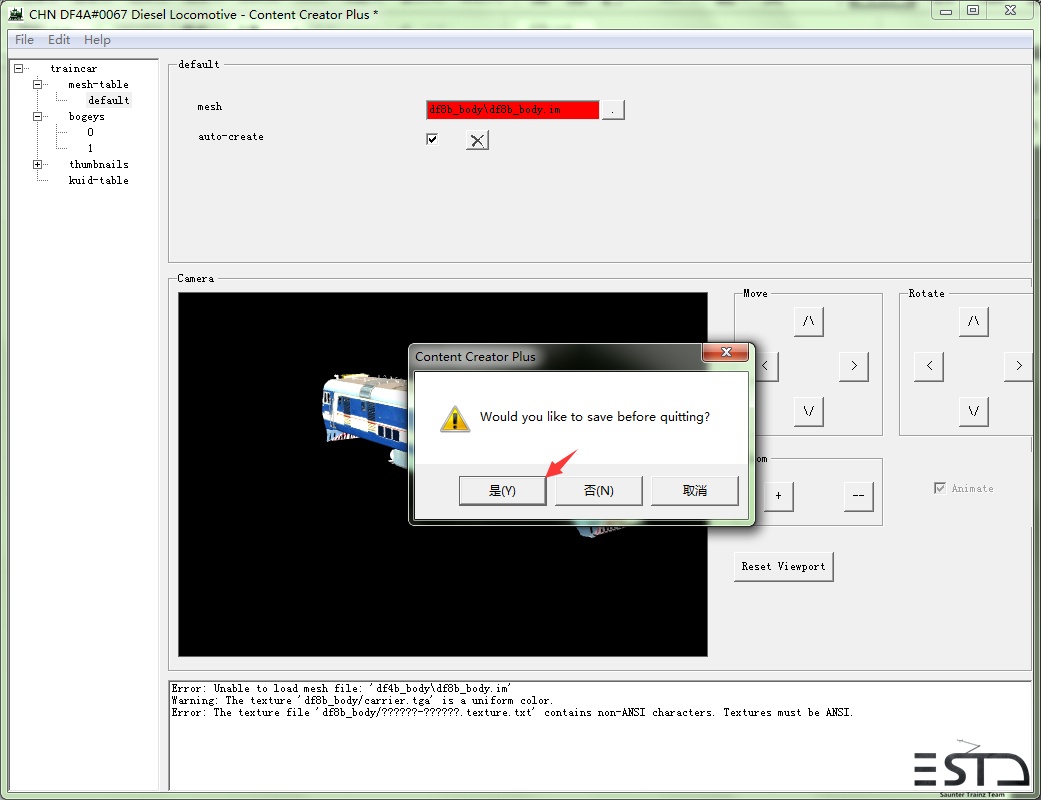Select bogey 0 in the tree
Viewport: 1041px width, 800px height.
coord(90,132)
